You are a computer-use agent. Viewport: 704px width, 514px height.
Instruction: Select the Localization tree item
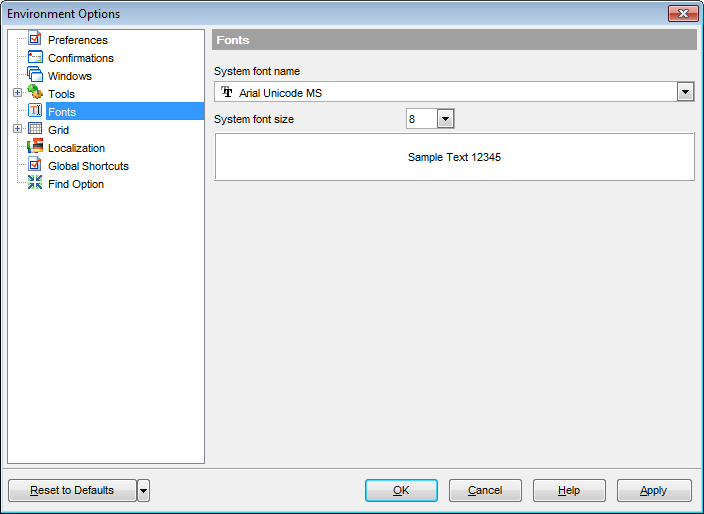[x=76, y=148]
